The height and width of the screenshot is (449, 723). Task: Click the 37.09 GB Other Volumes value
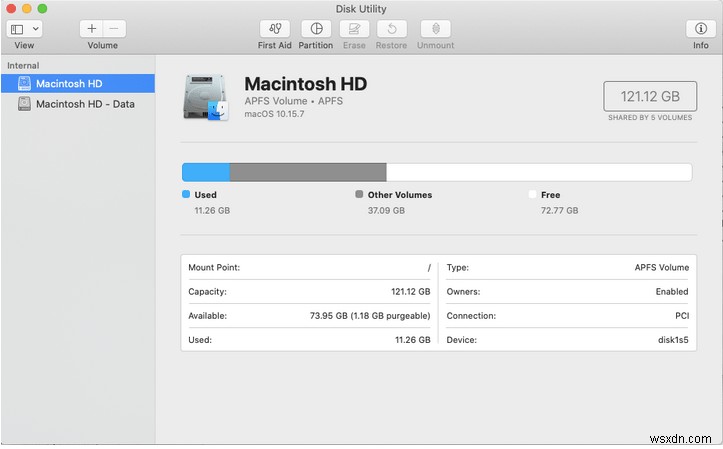(x=386, y=210)
